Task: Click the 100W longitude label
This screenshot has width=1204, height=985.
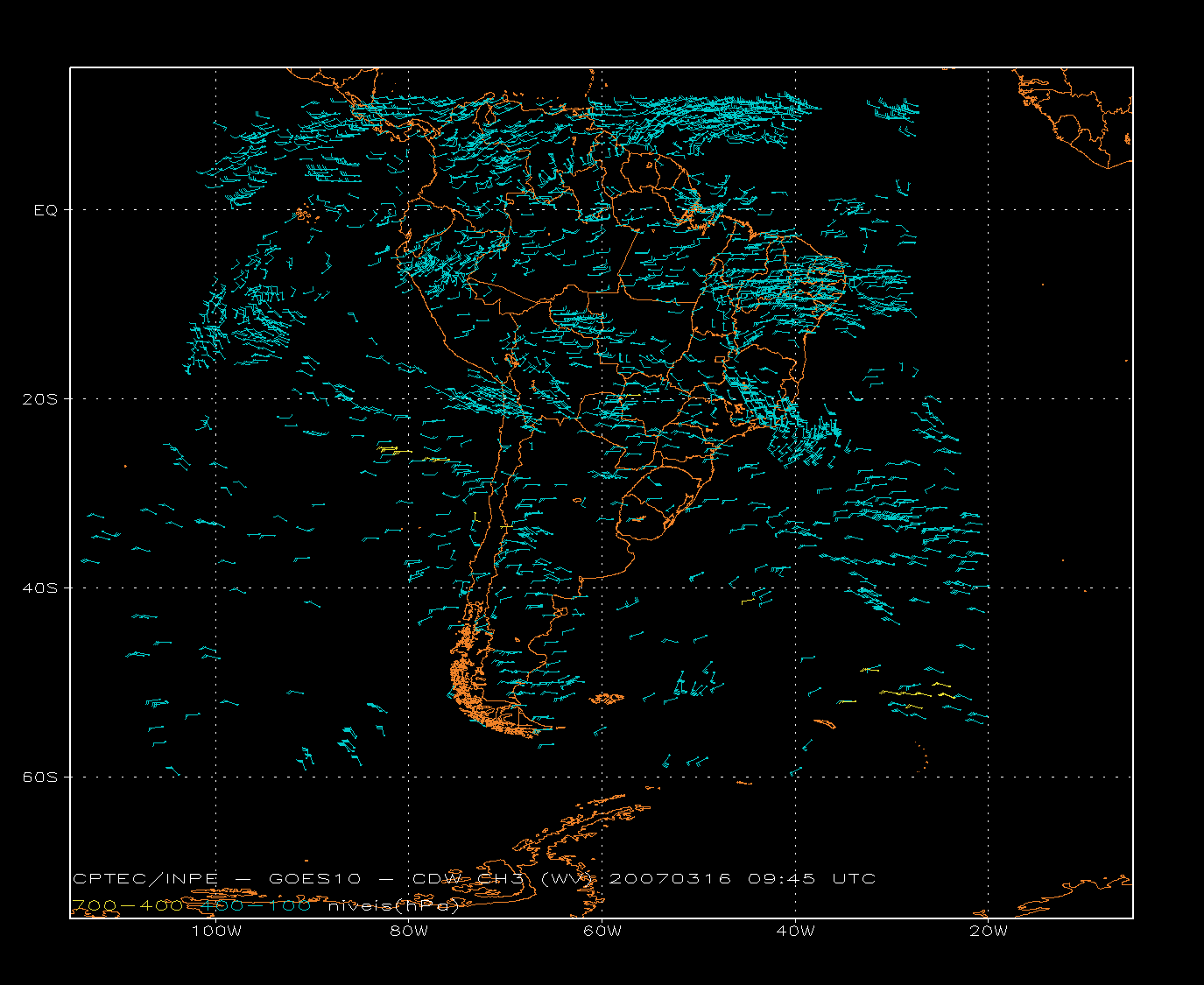Action: tap(216, 931)
